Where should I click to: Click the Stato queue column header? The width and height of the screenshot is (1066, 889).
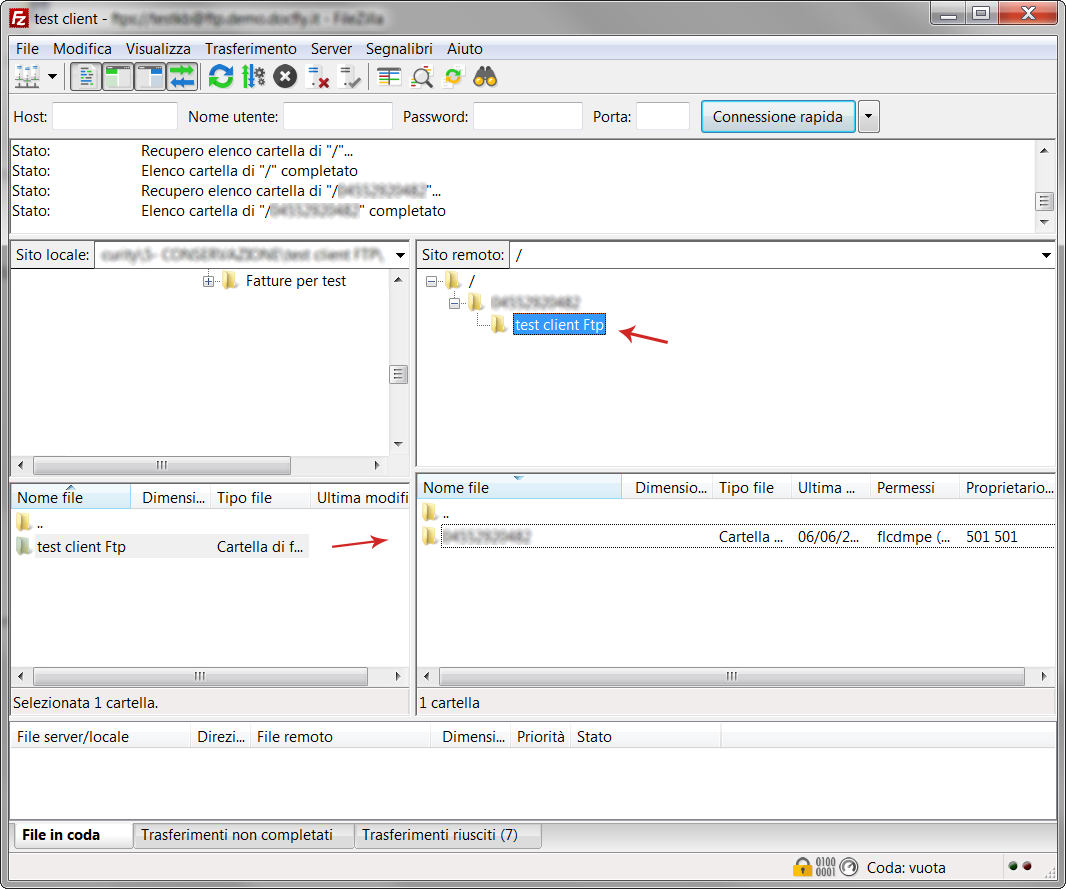[644, 737]
